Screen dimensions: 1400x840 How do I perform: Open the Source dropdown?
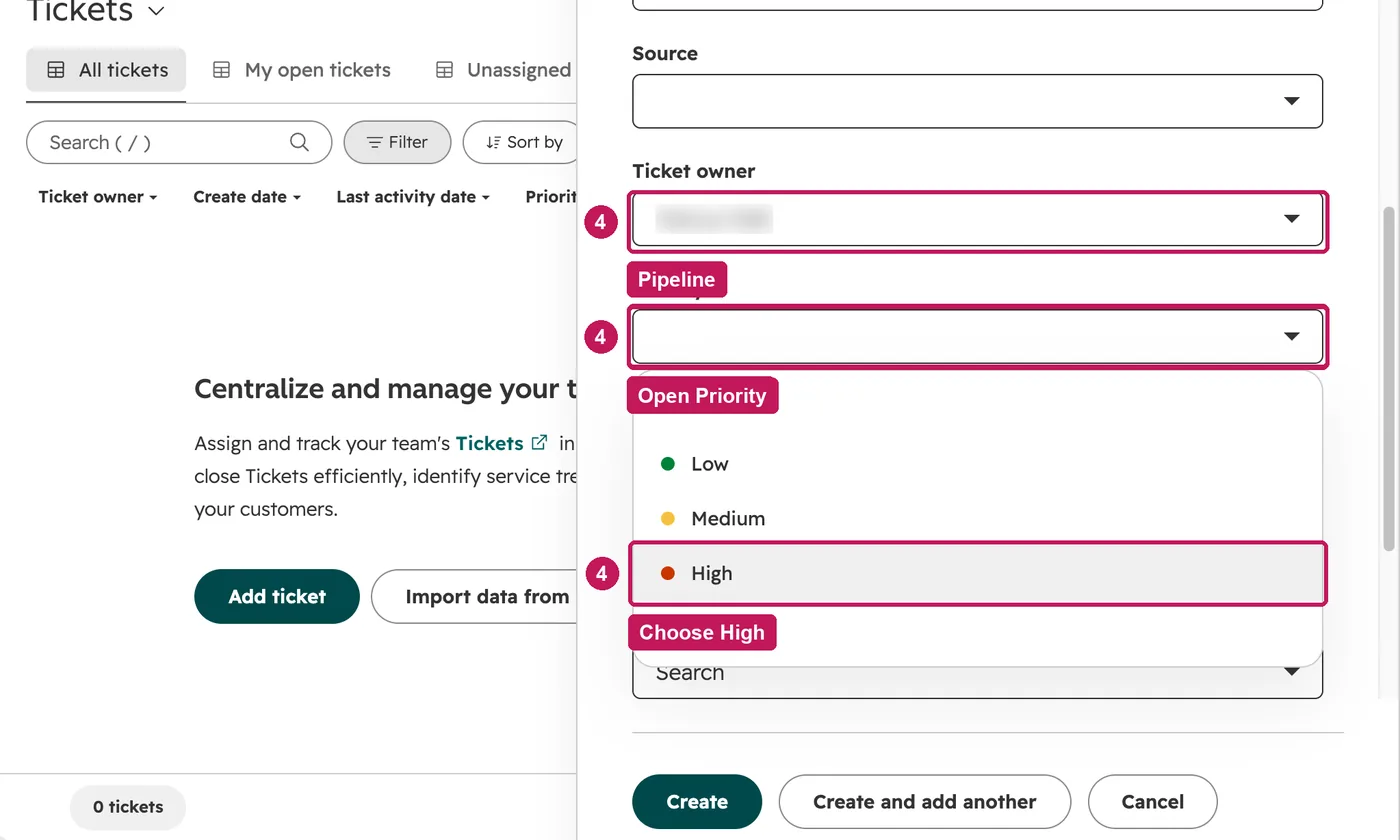click(977, 101)
